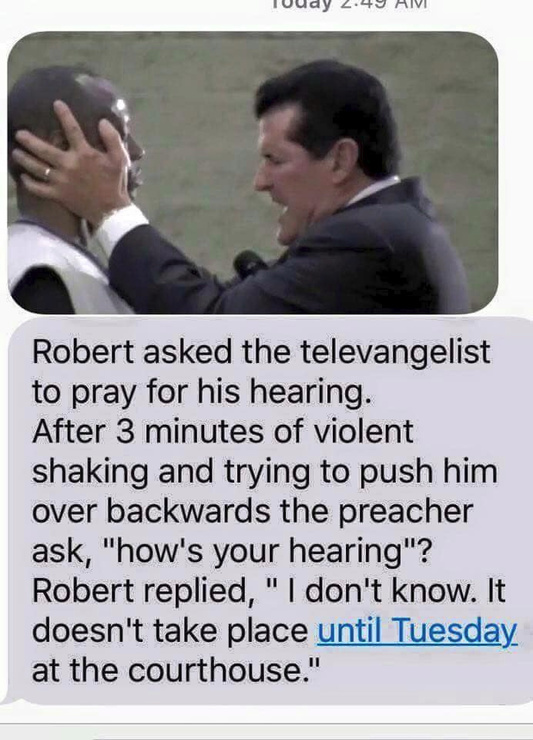Click the line "After 3 minutes of violent"
Screen dimensions: 533x740
coord(223,432)
